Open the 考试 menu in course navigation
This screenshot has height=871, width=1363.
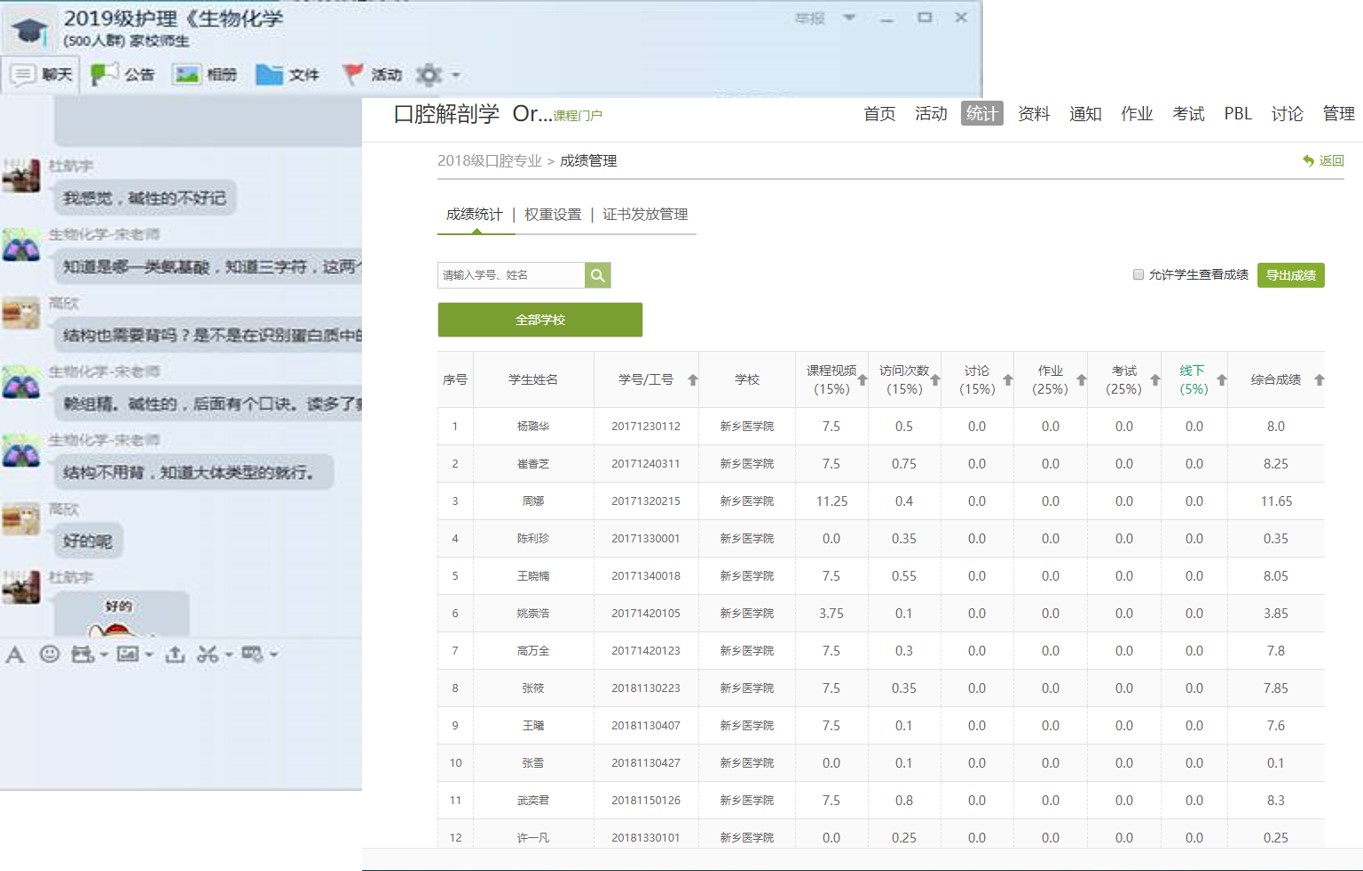(1188, 114)
